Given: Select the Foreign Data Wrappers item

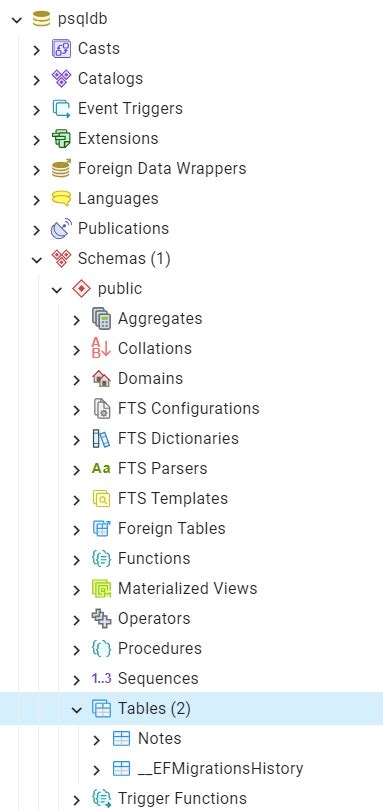Looking at the screenshot, I should point(162,169).
